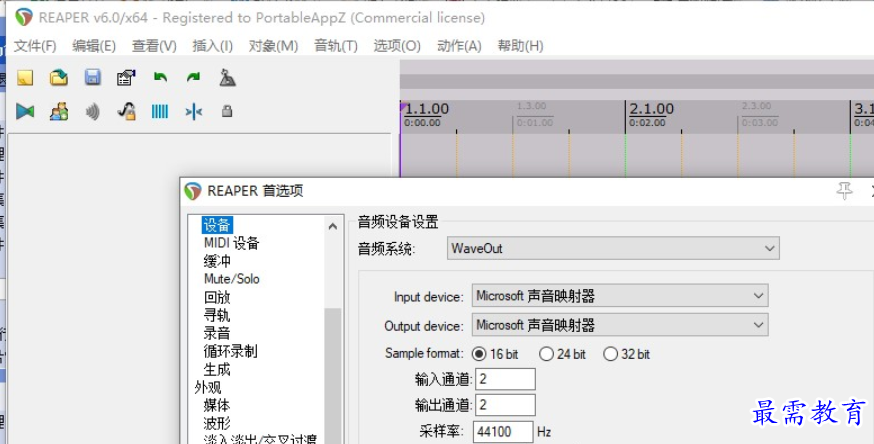Click the 2.3.00 timeline ruler marker
Viewport: 874px width, 444px height.
pyautogui.click(x=756, y=106)
